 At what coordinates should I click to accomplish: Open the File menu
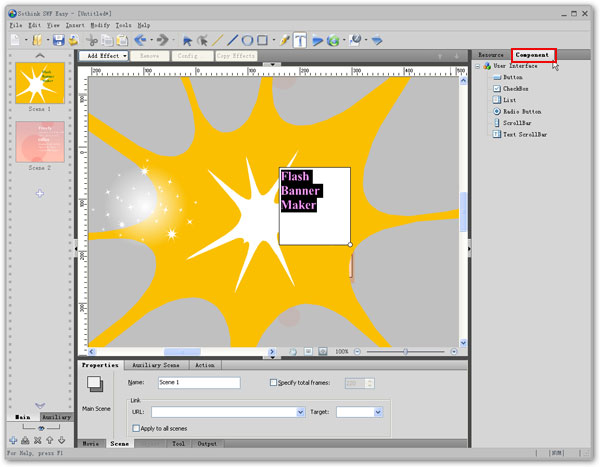tap(16, 25)
